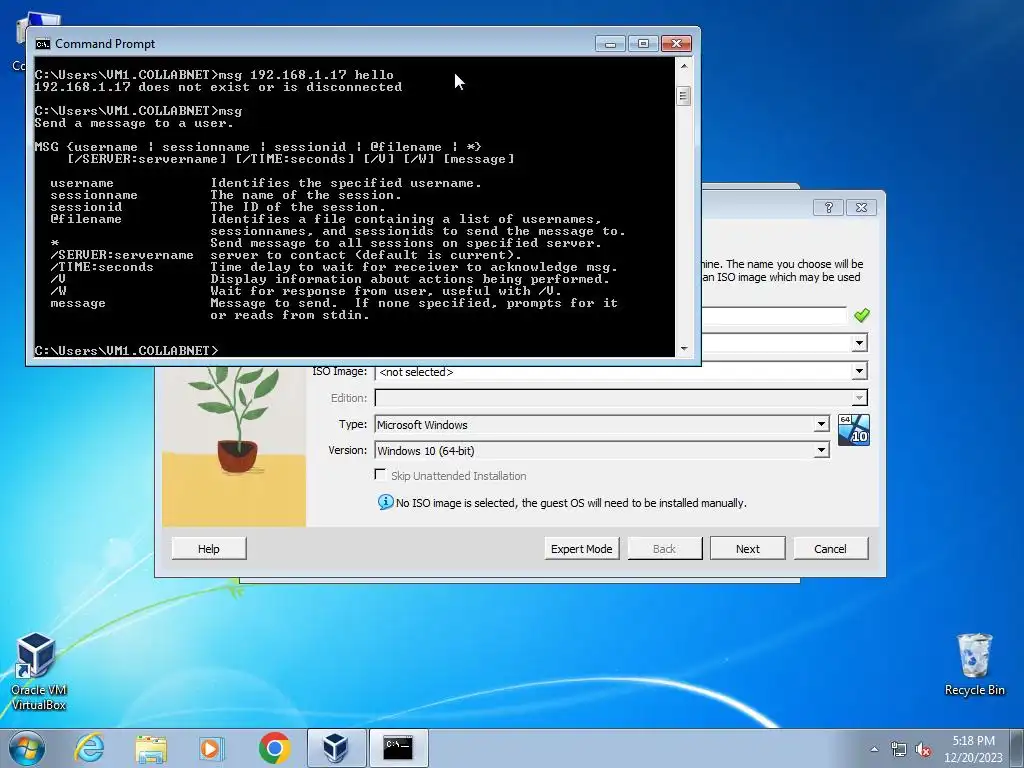Open the Windows Start menu orb
This screenshot has width=1024, height=768.
[26, 748]
